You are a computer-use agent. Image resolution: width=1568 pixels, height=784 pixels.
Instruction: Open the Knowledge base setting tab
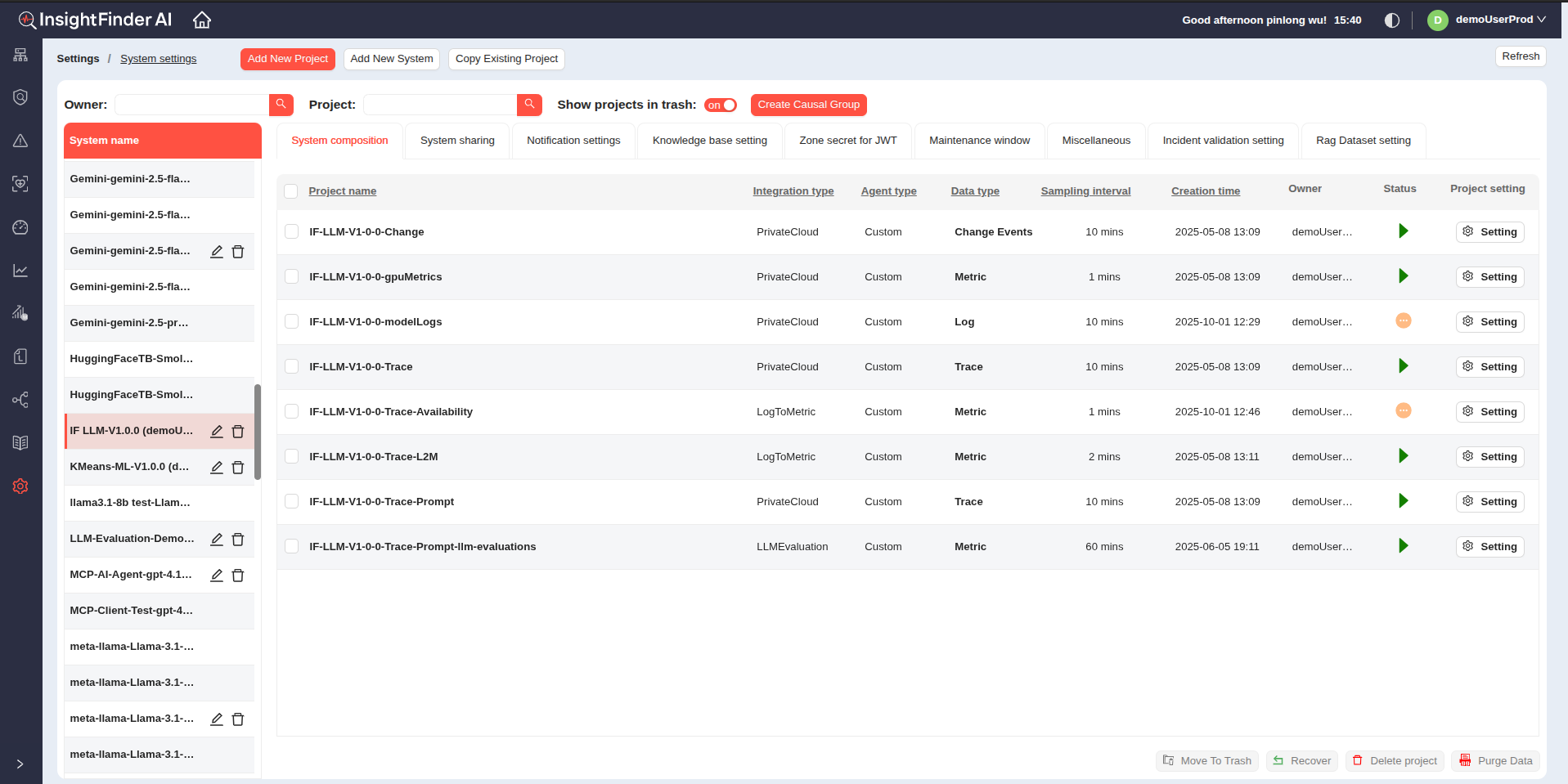click(x=709, y=141)
